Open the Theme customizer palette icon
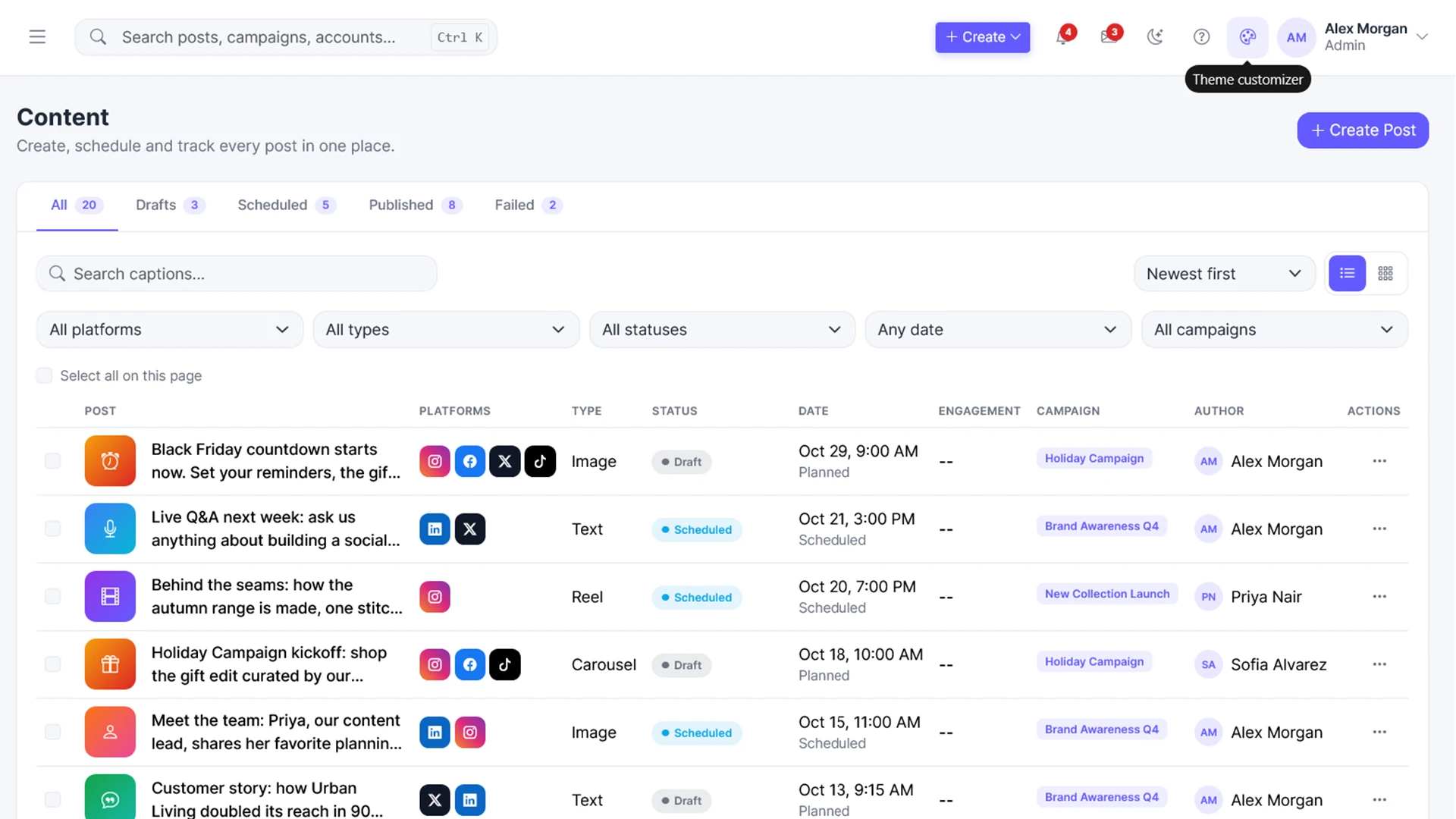The height and width of the screenshot is (819, 1456). [x=1247, y=36]
